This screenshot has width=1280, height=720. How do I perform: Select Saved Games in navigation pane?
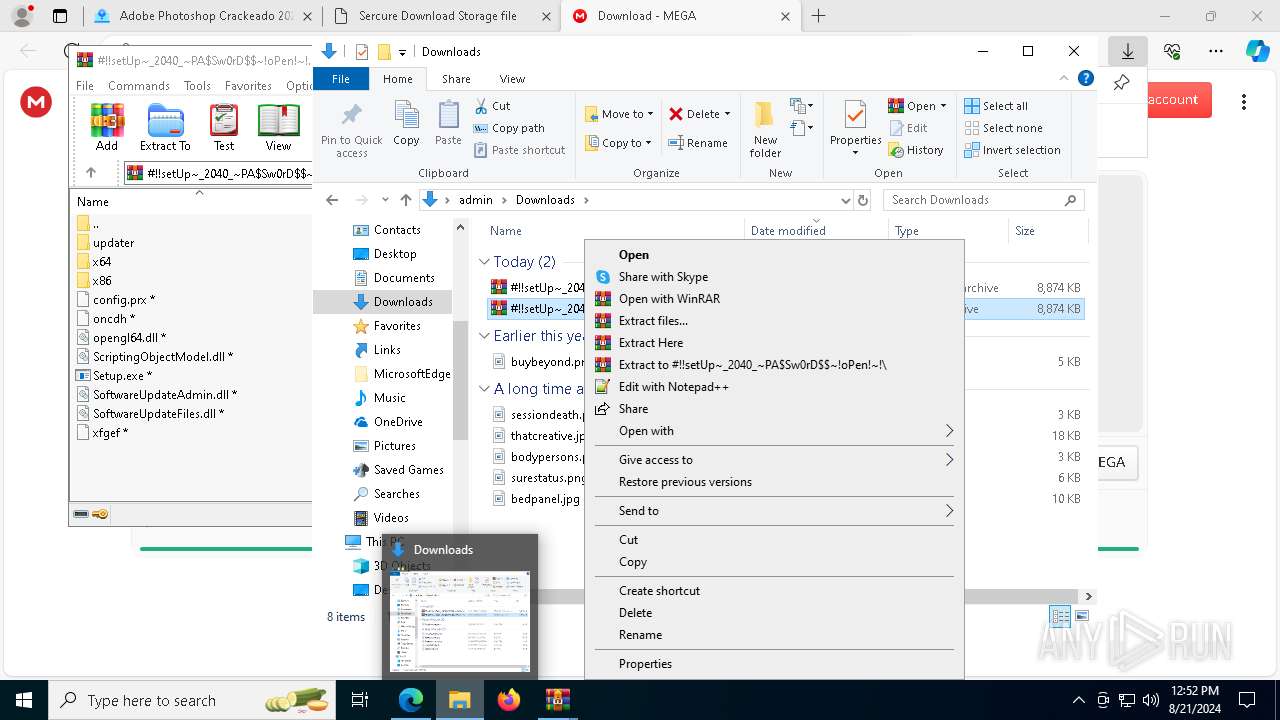pos(408,470)
